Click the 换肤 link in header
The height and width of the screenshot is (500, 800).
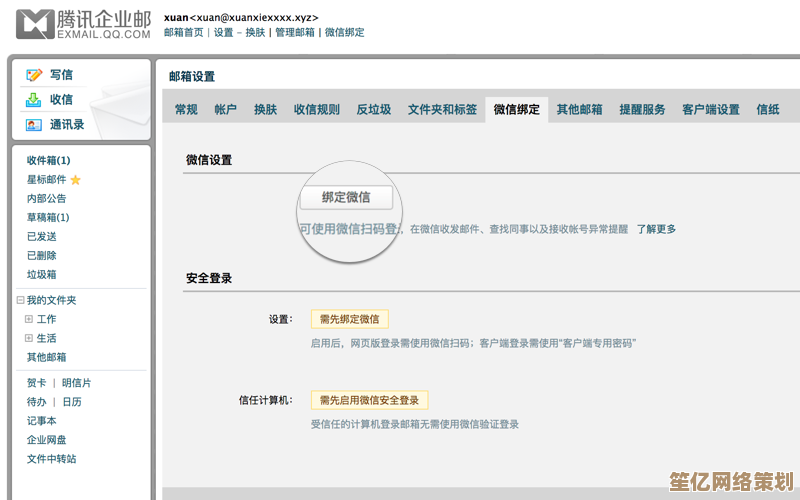point(253,32)
